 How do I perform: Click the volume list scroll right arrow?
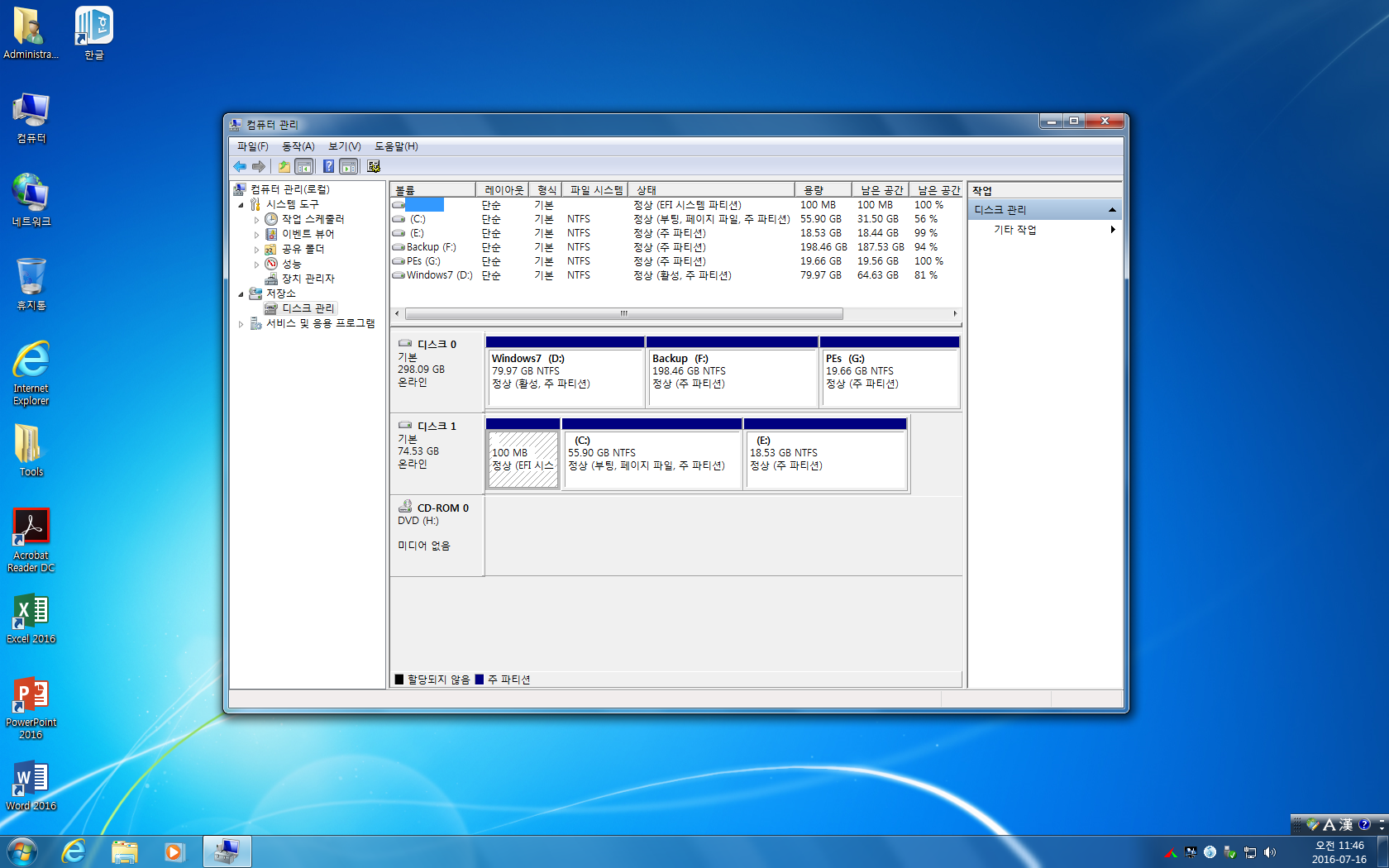(955, 314)
